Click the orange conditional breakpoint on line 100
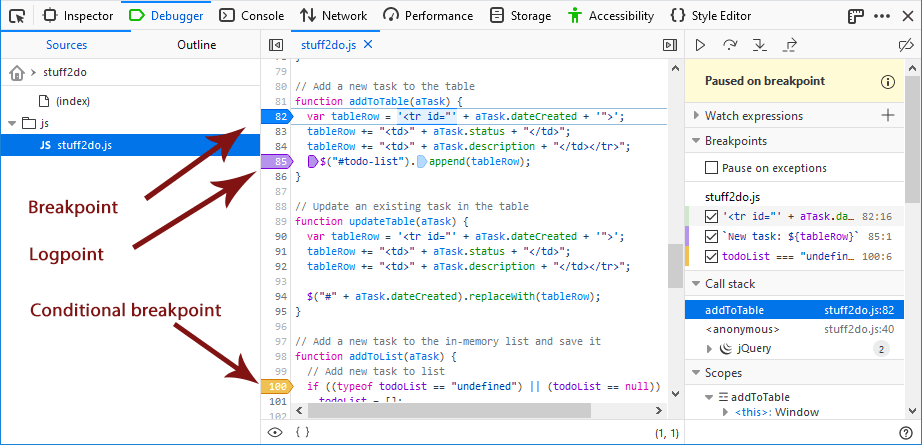Image resolution: width=922 pixels, height=445 pixels. (x=275, y=386)
